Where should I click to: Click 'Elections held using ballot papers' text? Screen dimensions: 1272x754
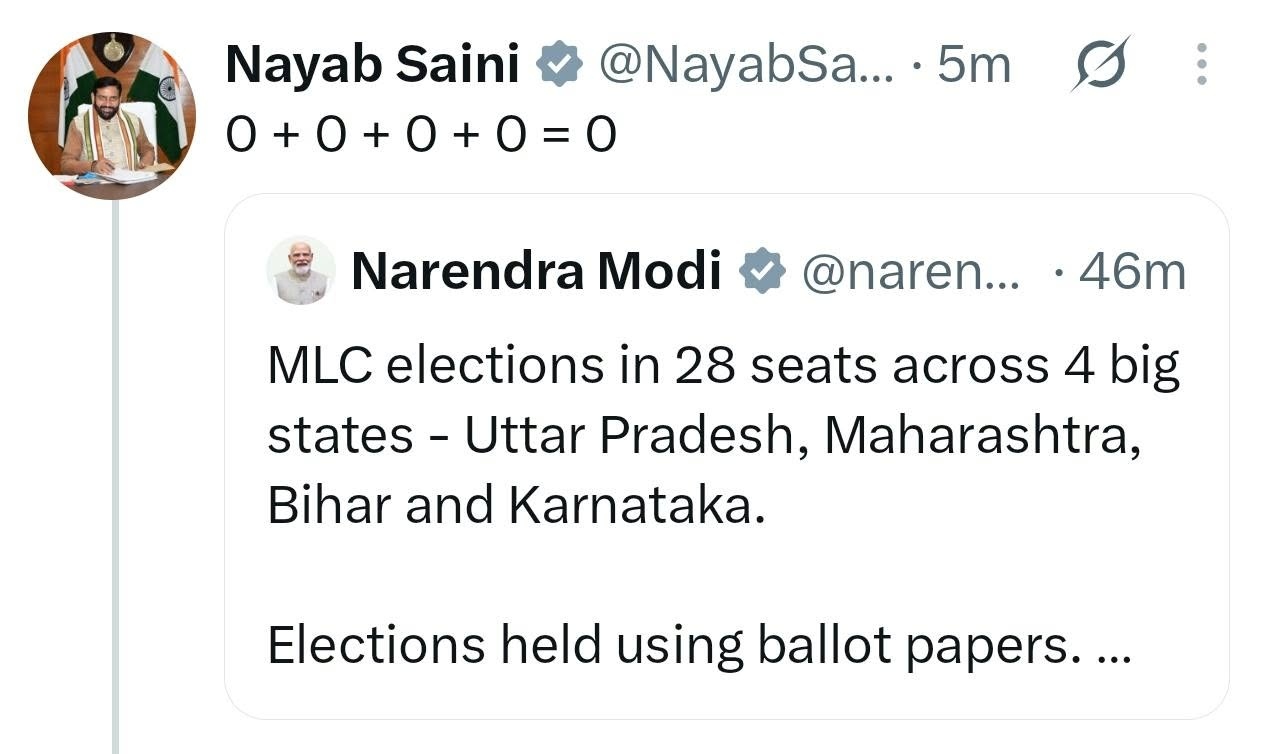(x=674, y=647)
